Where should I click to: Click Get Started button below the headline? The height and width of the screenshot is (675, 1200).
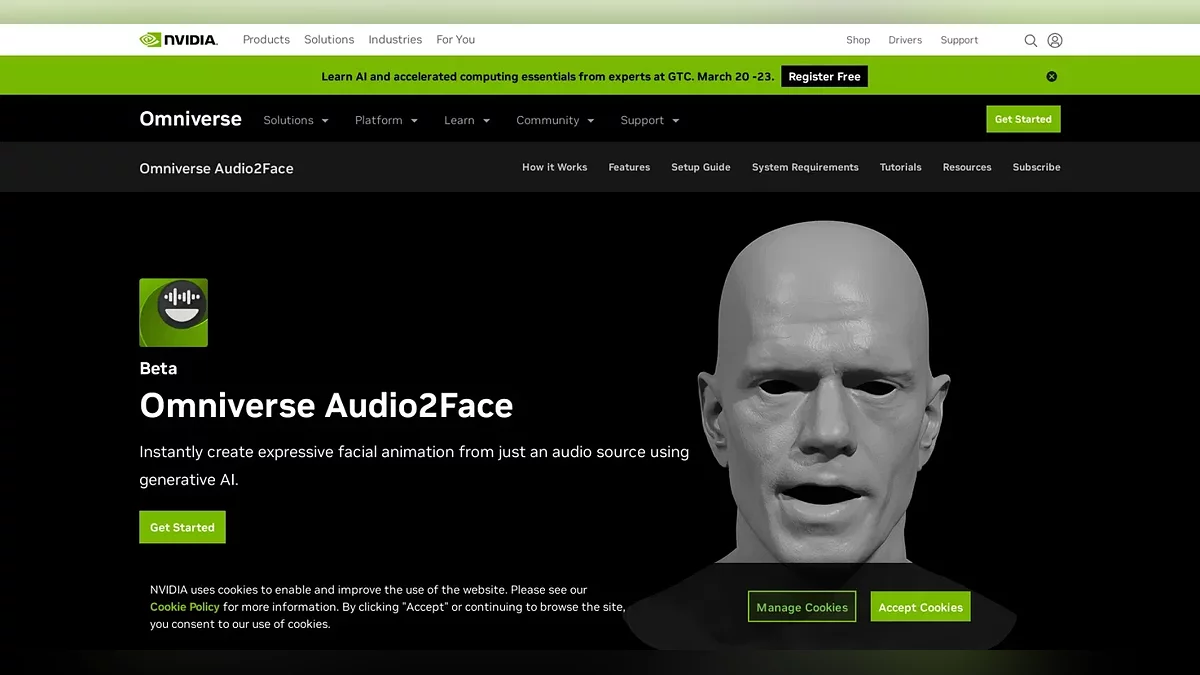pos(182,528)
